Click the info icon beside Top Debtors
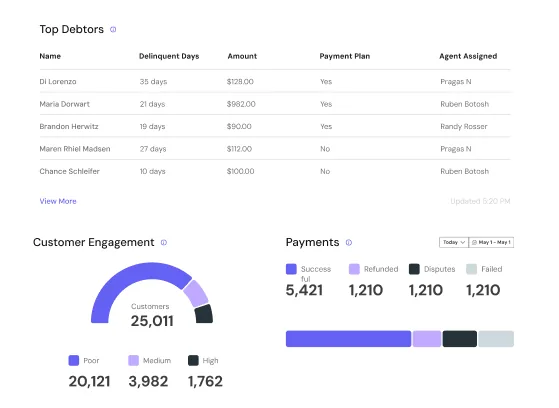The height and width of the screenshot is (408, 559). [x=113, y=29]
